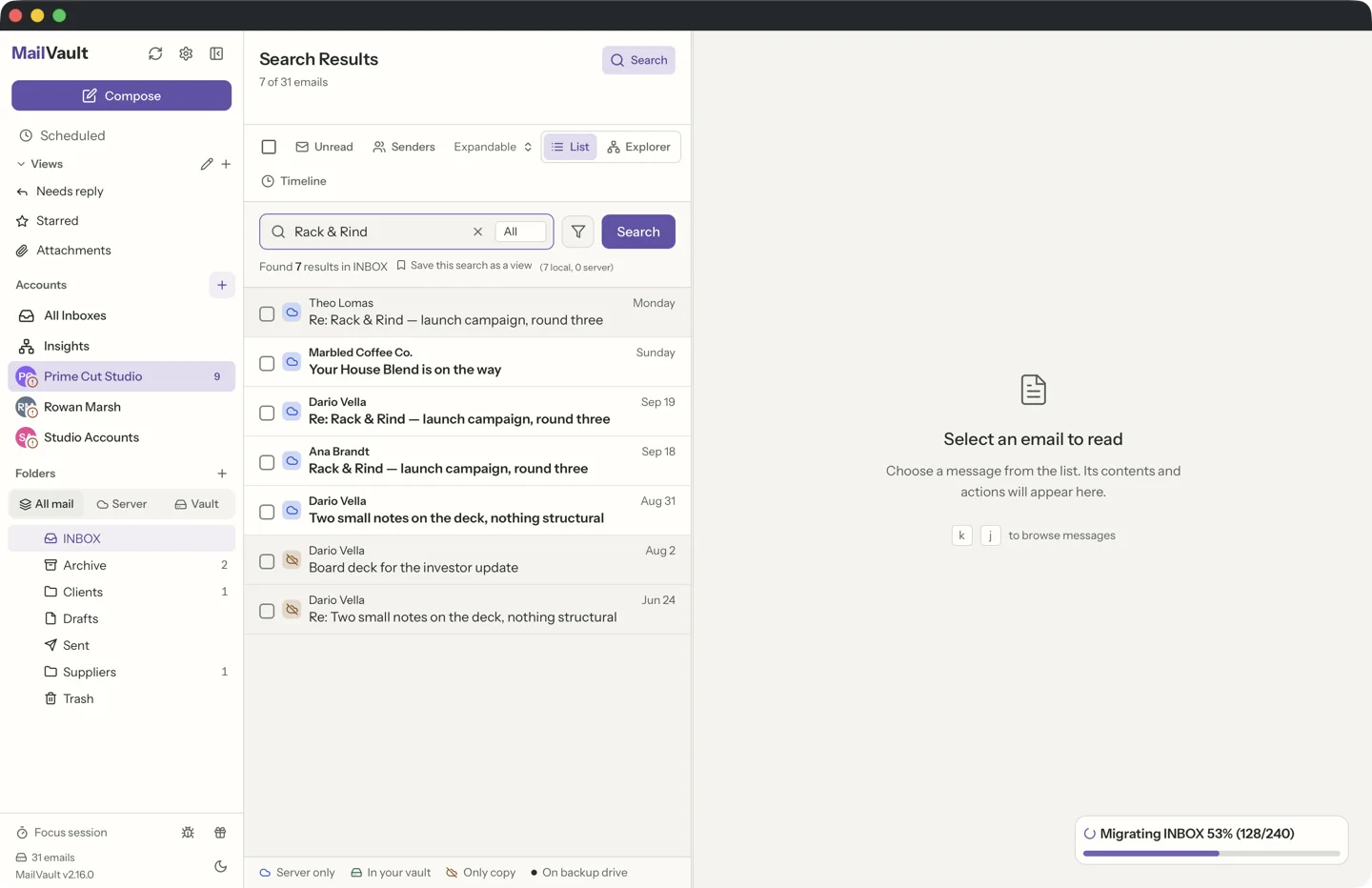
Task: Select the All mail folder tab
Action: 47,504
